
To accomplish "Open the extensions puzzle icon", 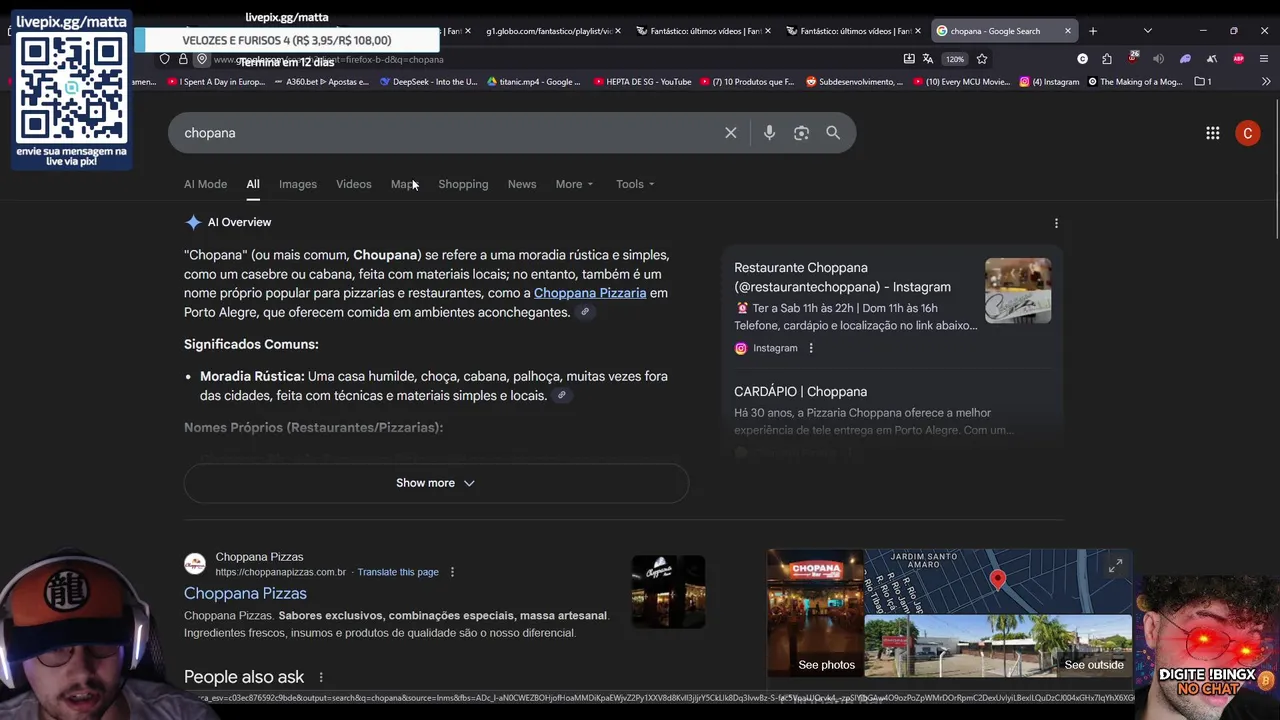I will coord(1107,59).
